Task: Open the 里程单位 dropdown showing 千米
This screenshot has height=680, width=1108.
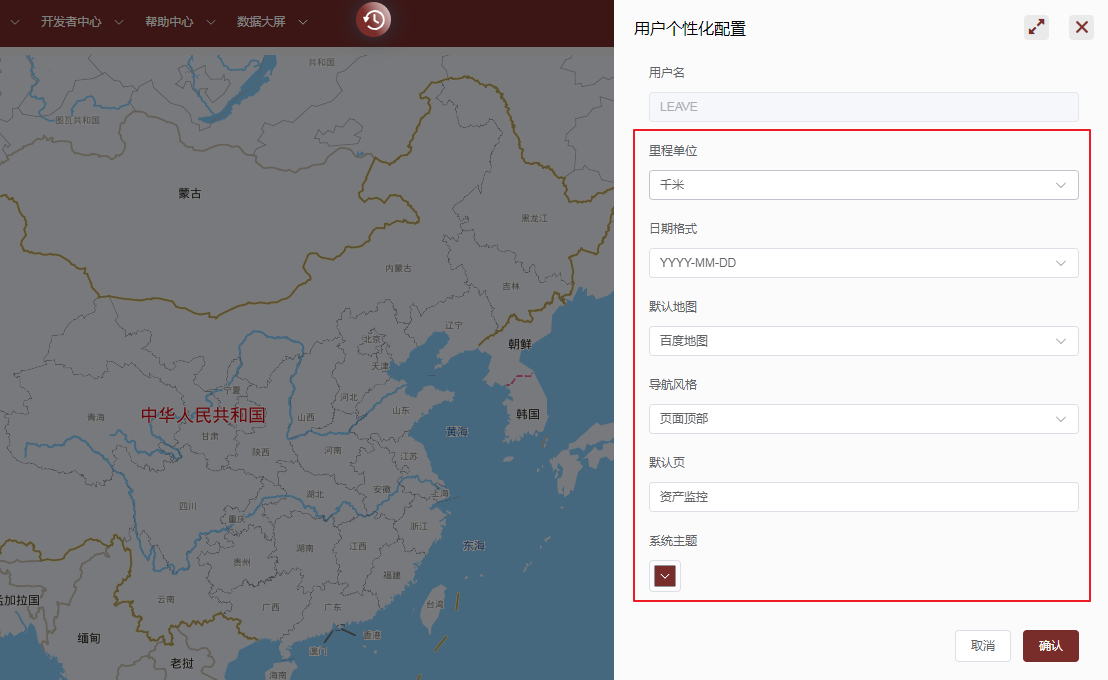Action: coord(863,185)
